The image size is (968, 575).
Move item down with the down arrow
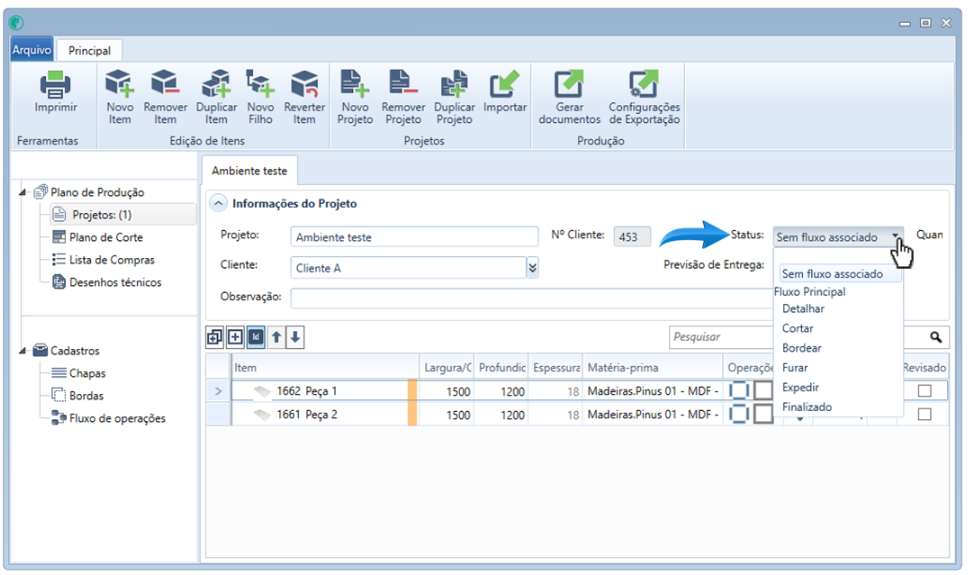point(295,337)
